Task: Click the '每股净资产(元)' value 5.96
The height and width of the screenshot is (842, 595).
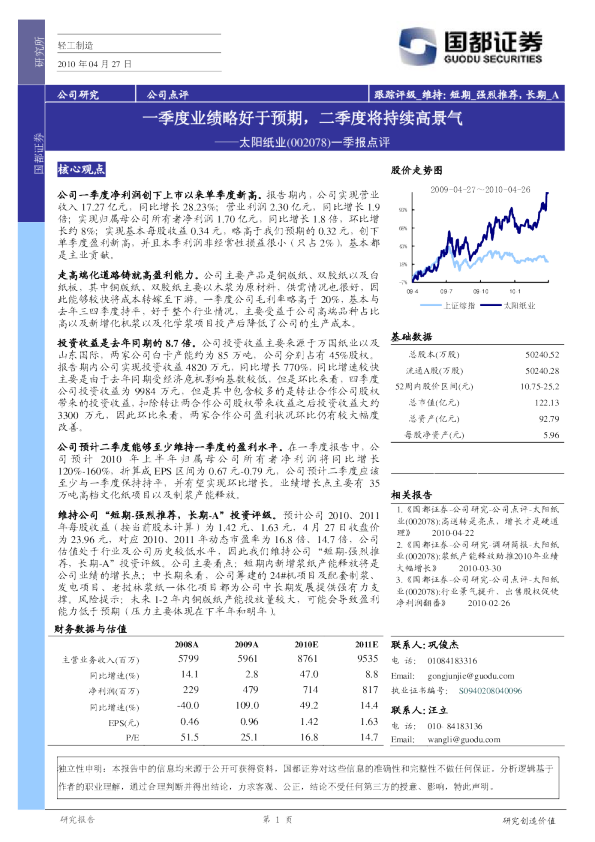Action: point(551,435)
